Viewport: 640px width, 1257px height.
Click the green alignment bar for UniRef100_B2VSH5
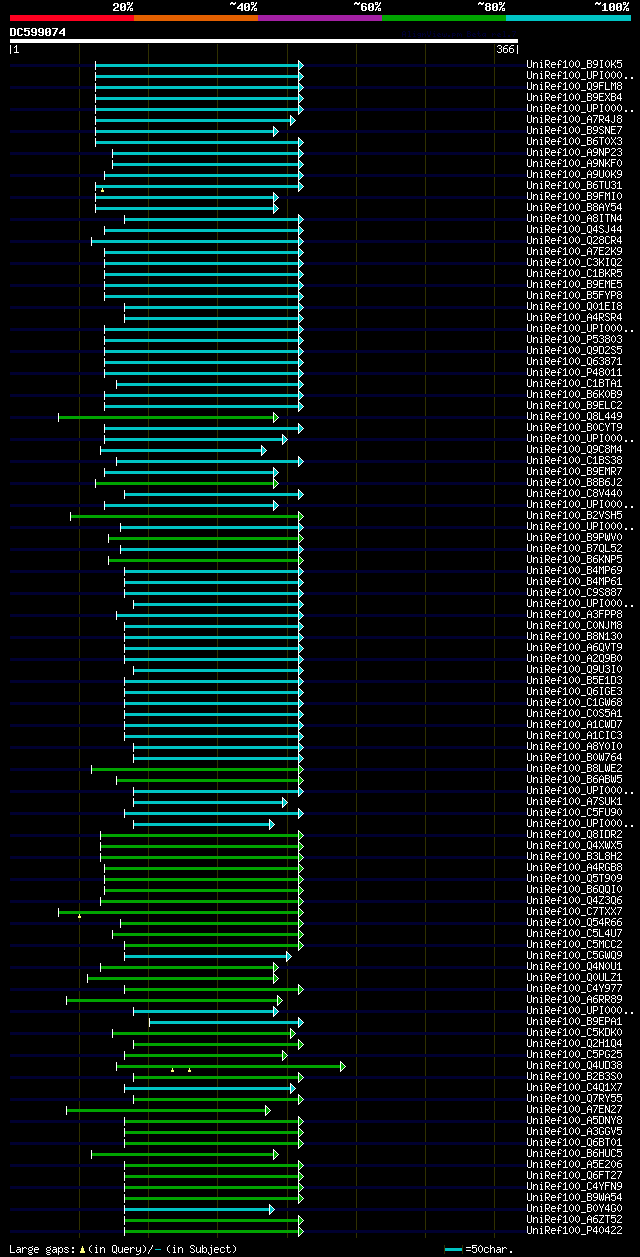[187, 516]
